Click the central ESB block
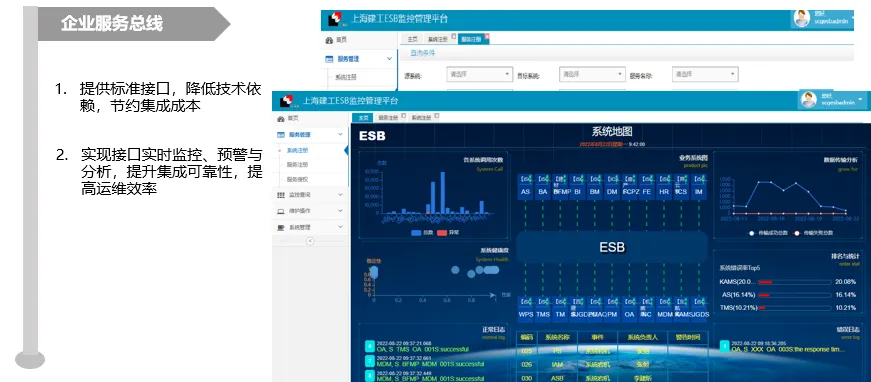Screen dimensions: 871x382 click(x=612, y=248)
